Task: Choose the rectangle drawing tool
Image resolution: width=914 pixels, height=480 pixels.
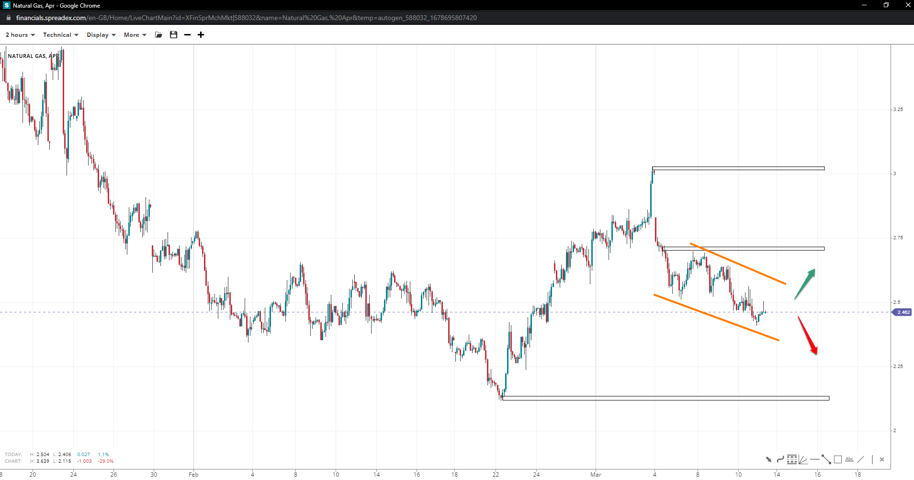Action: click(838, 460)
